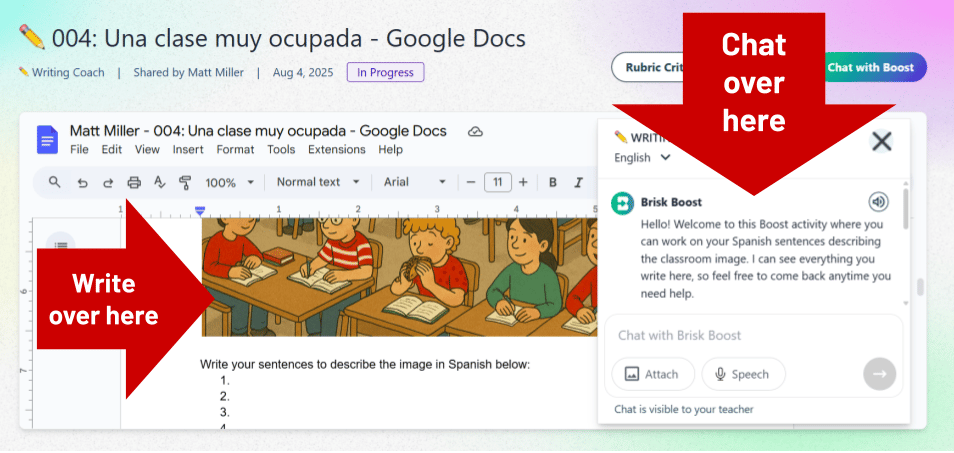Open the Arial font dropdown
This screenshot has width=954, height=453.
[x=415, y=182]
